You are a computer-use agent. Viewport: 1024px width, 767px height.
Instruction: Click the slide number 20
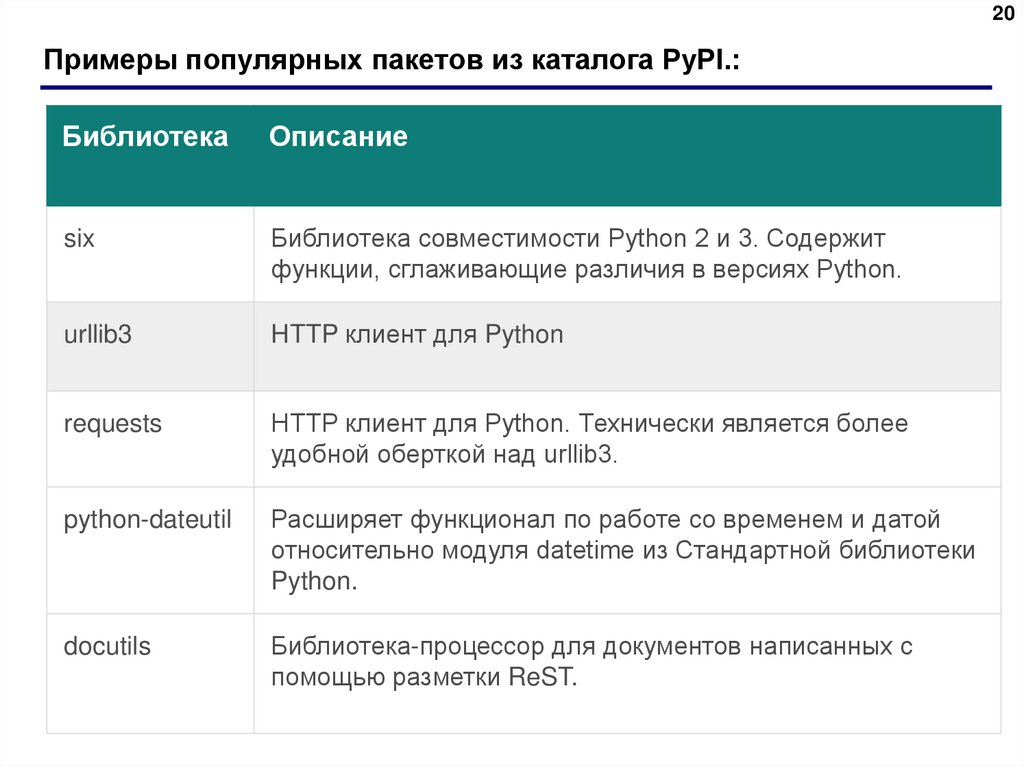click(1001, 13)
